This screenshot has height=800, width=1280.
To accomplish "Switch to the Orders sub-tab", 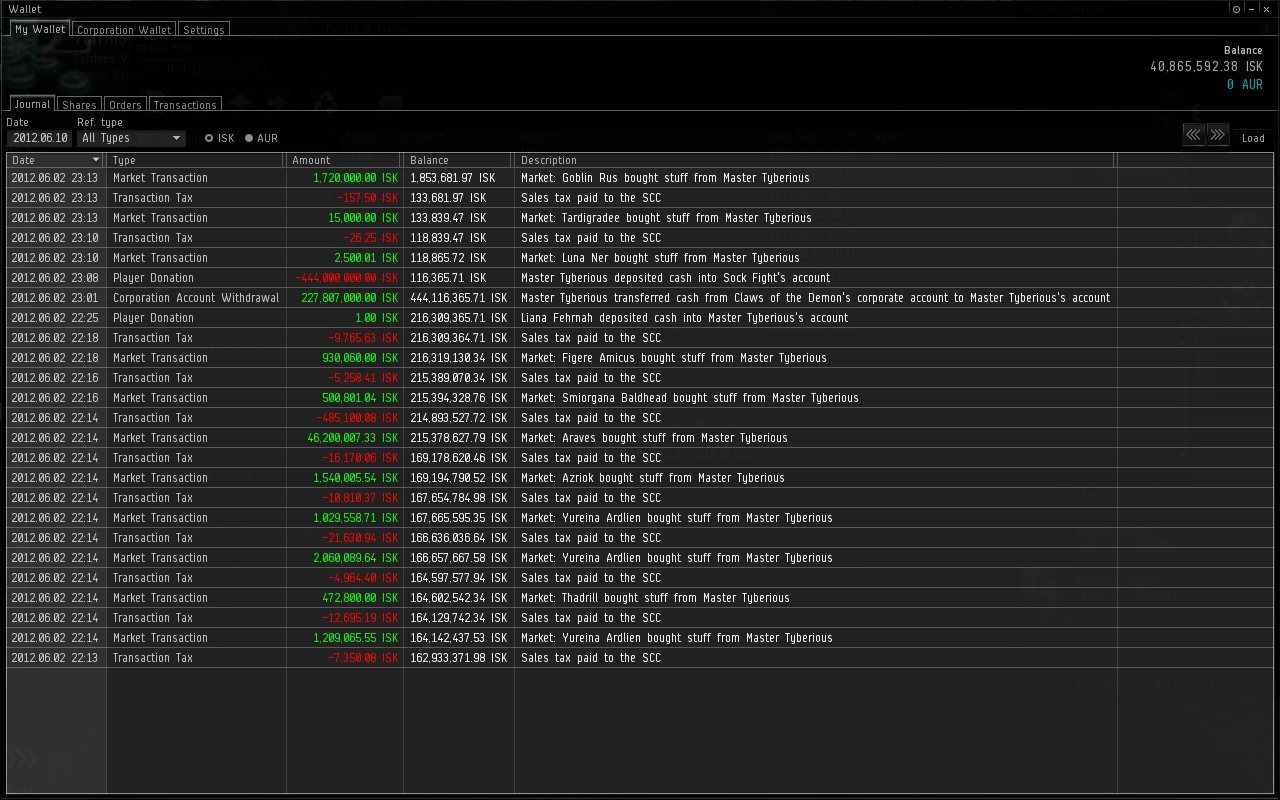I will [125, 105].
